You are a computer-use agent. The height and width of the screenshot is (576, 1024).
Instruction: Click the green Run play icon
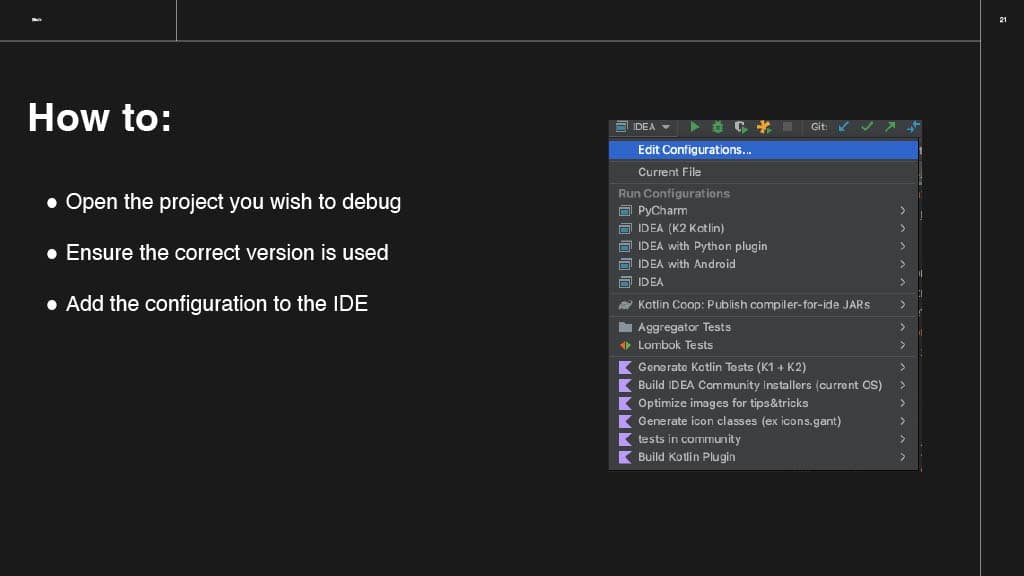[x=695, y=127]
